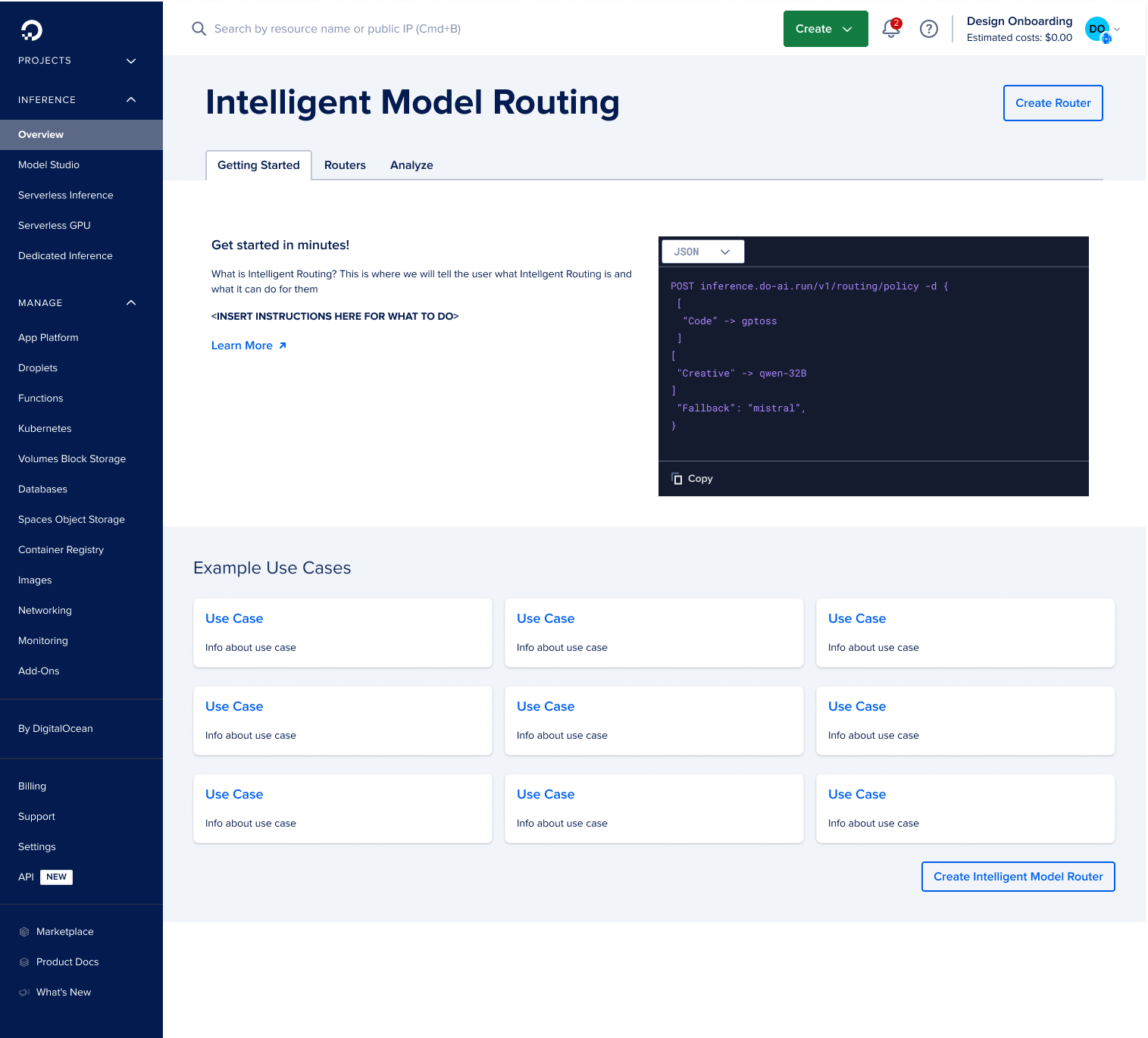Screen dimensions: 1148x1038
Task: Click the Marketplace icon in sidebar
Action: pyautogui.click(x=24, y=932)
